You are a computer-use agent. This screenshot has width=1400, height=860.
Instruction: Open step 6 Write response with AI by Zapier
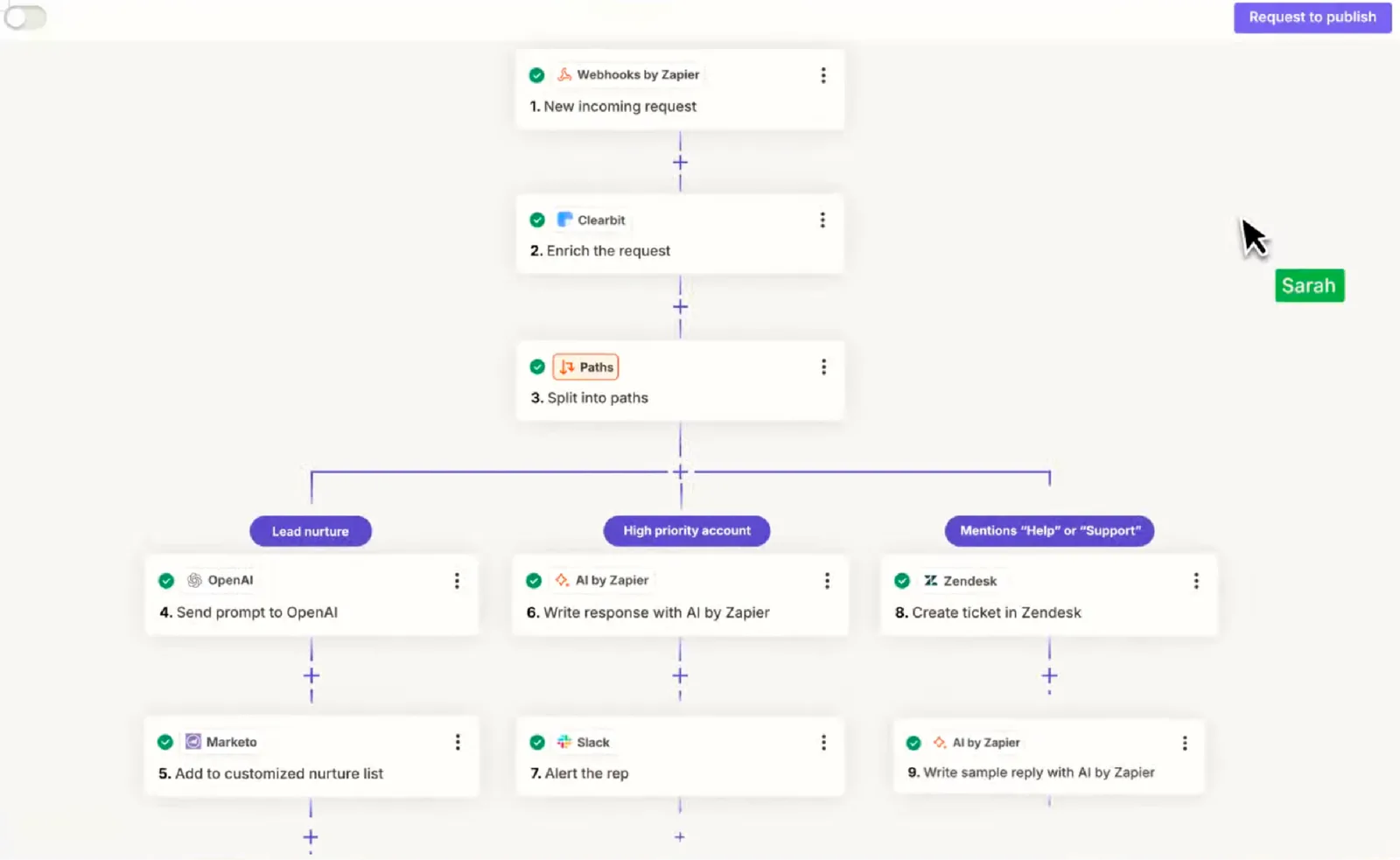(680, 595)
